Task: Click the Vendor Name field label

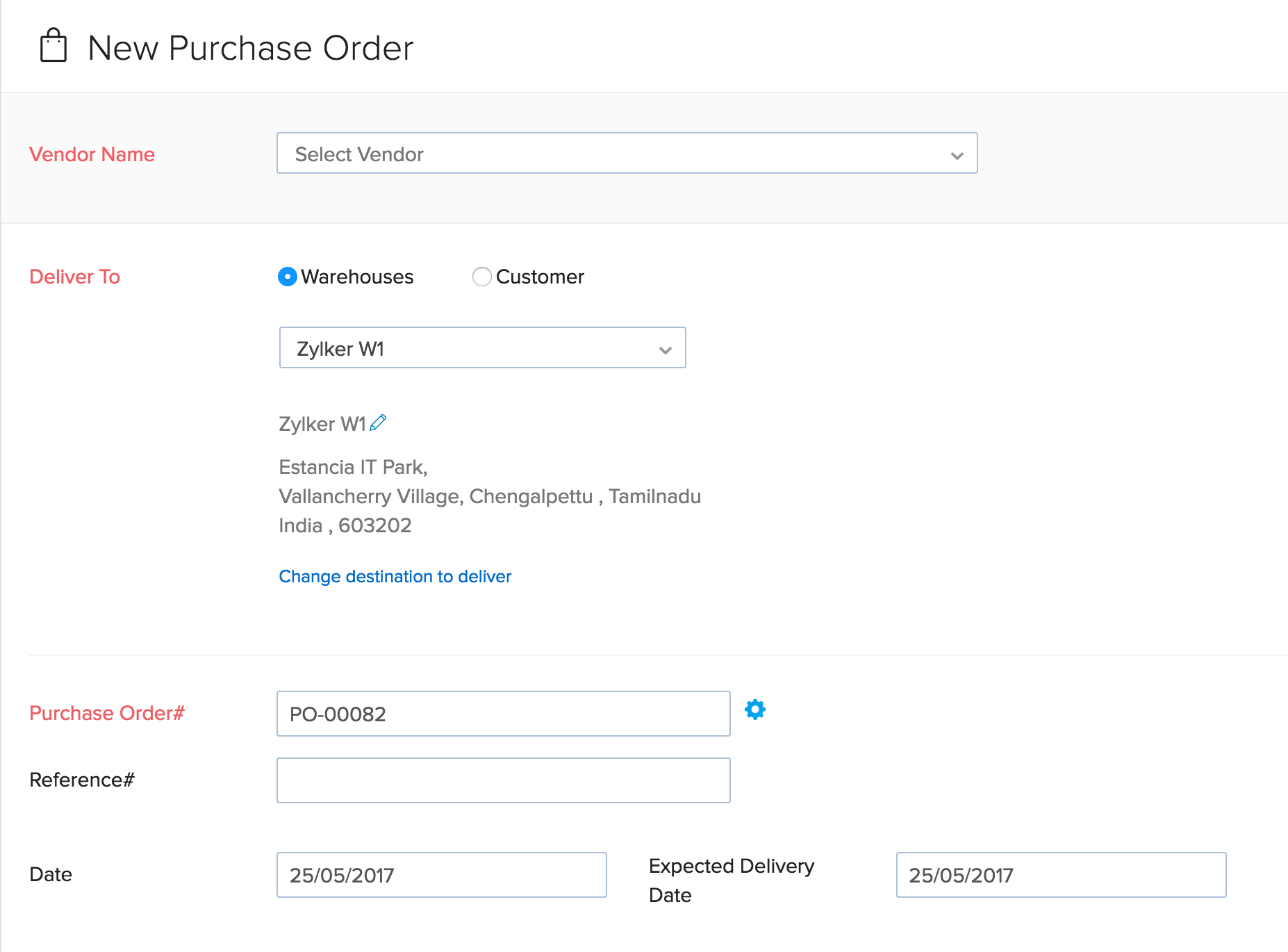Action: [92, 154]
